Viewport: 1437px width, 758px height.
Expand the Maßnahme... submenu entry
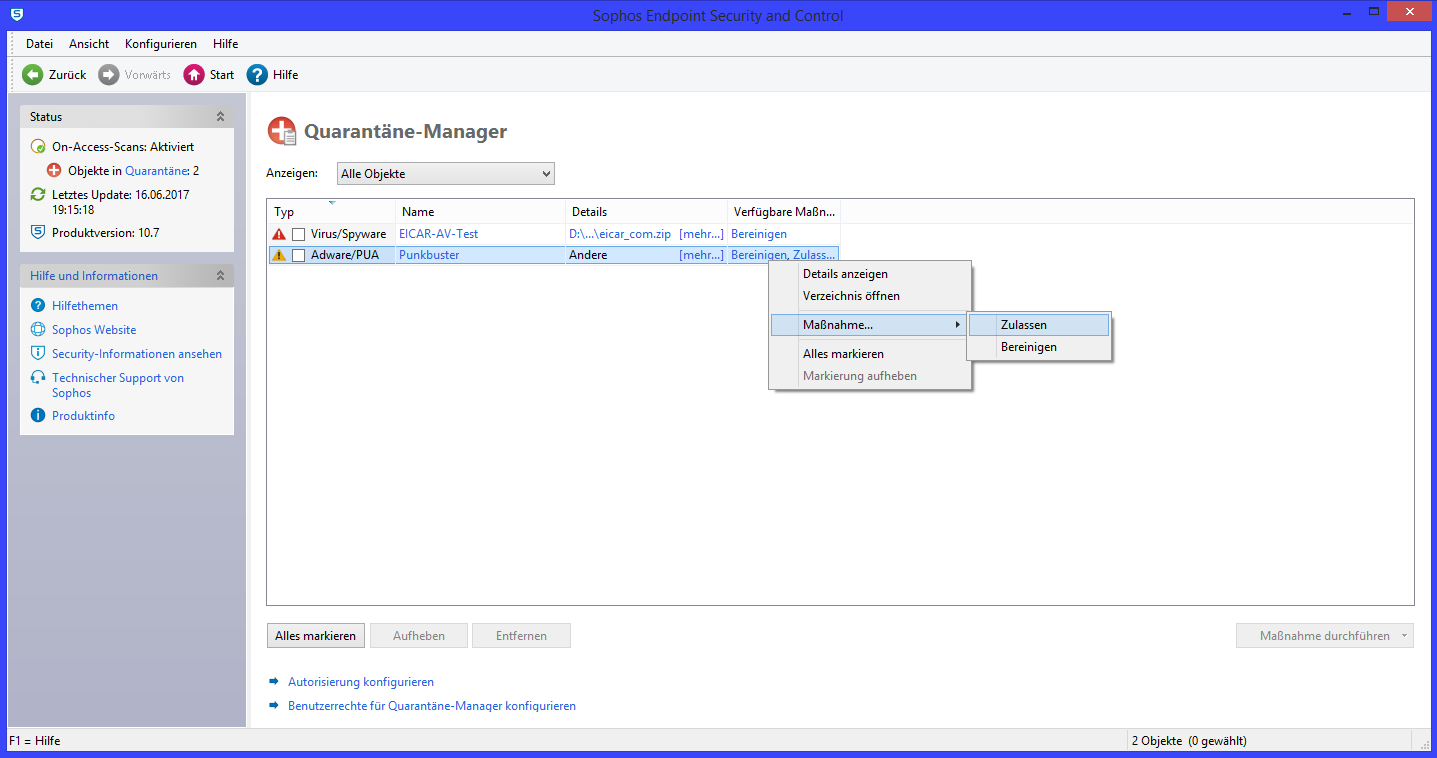[x=868, y=325]
